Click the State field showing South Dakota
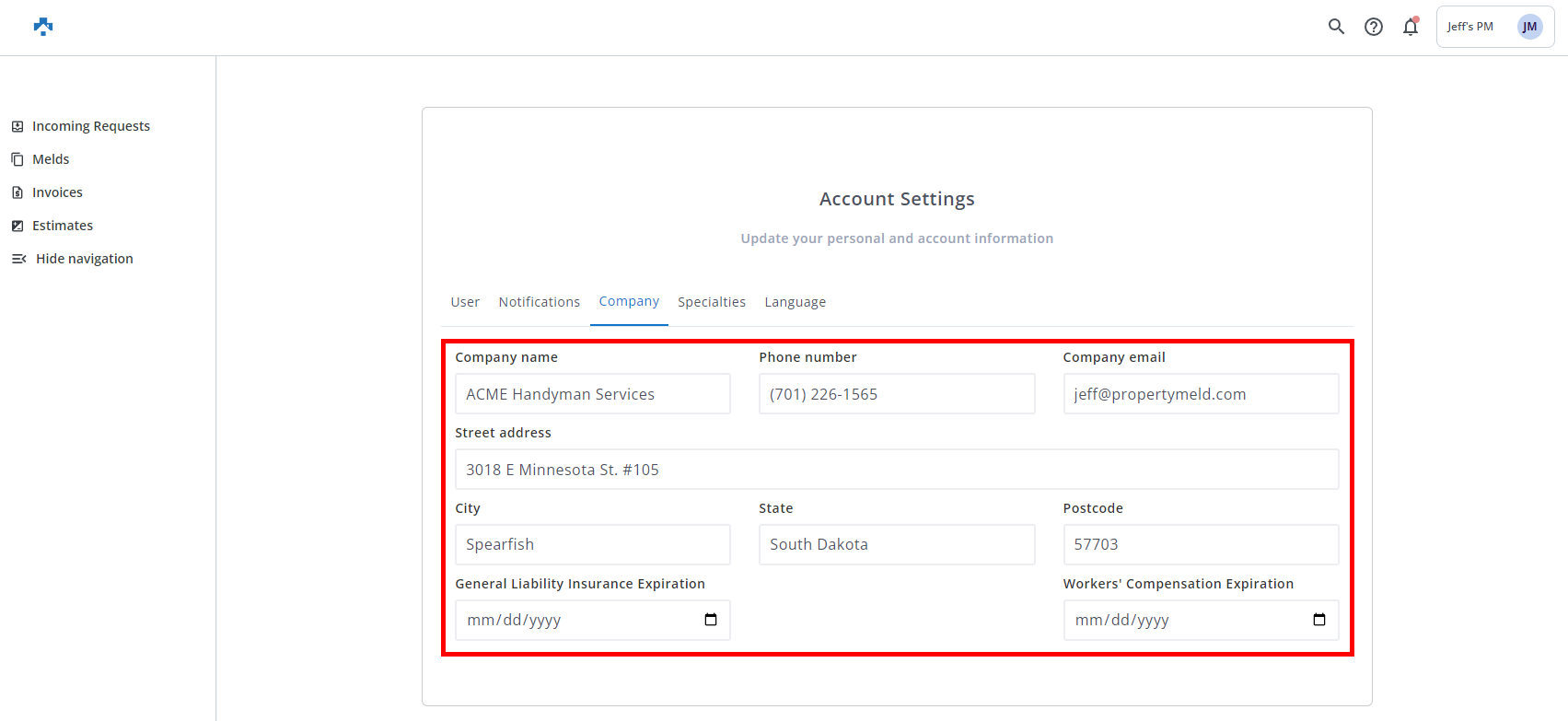This screenshot has width=1568, height=721. pos(896,544)
